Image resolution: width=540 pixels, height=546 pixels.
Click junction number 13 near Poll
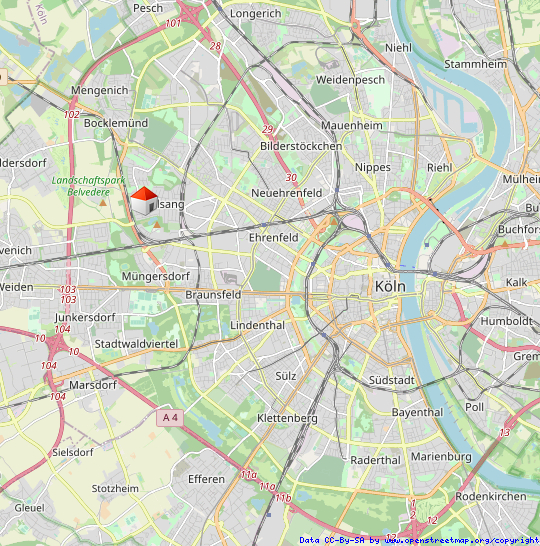(504, 432)
